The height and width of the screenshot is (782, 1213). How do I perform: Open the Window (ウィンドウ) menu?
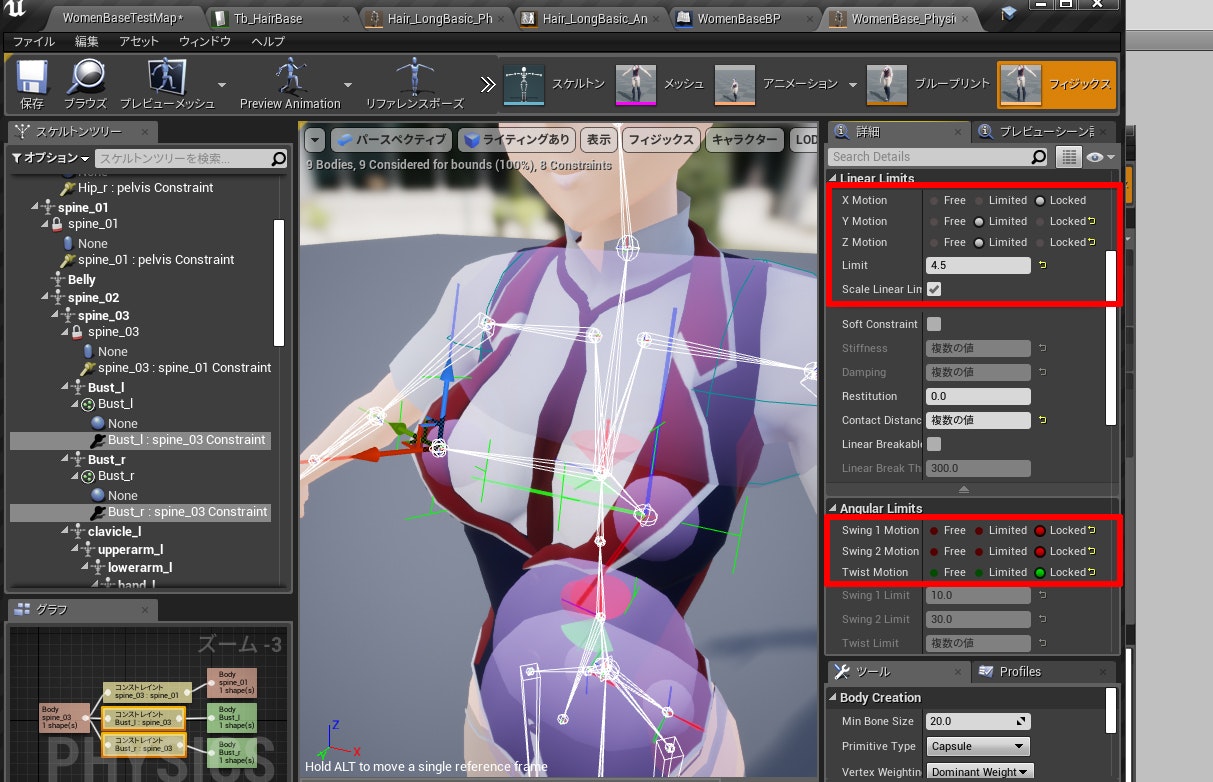(205, 41)
